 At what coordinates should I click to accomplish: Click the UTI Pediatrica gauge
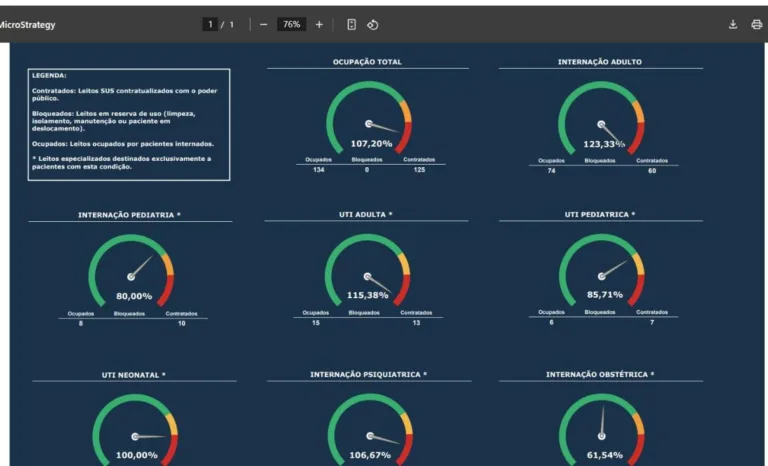tap(600, 270)
